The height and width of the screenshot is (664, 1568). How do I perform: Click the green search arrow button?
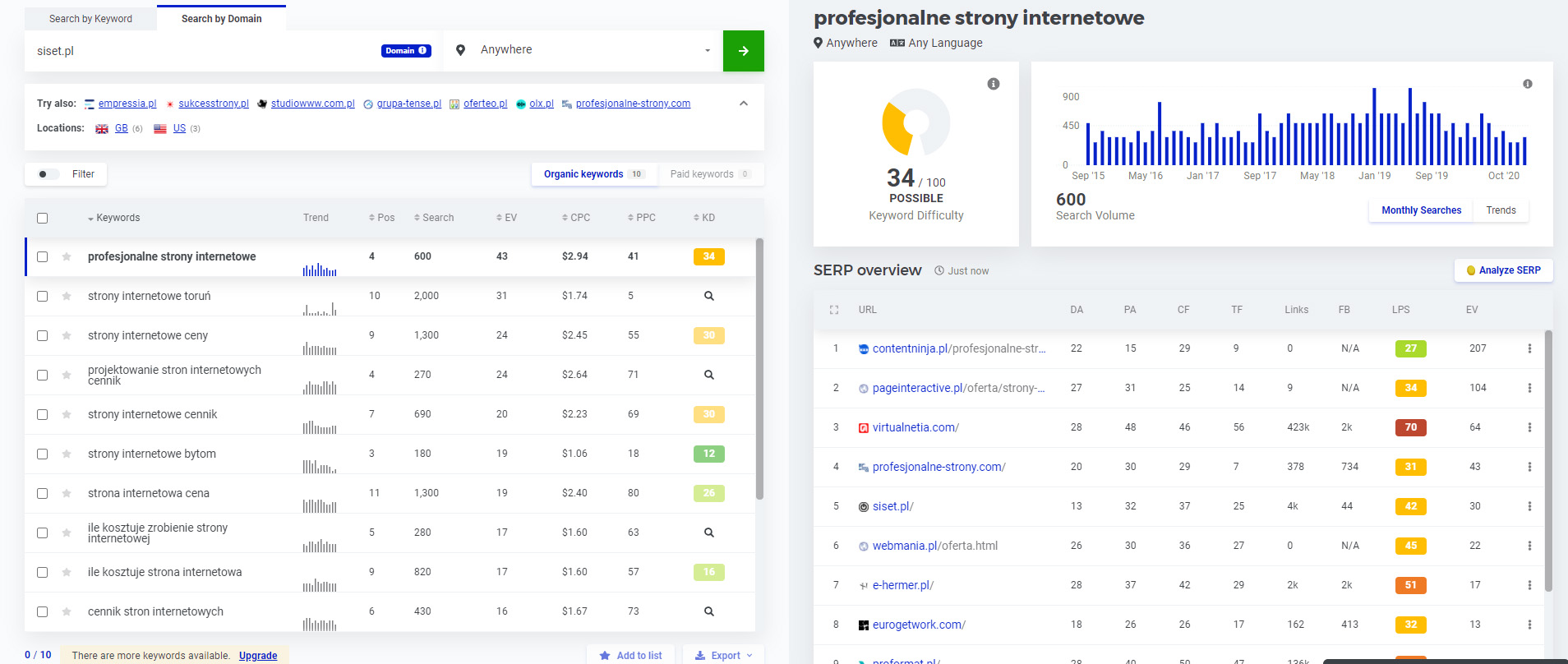[743, 51]
